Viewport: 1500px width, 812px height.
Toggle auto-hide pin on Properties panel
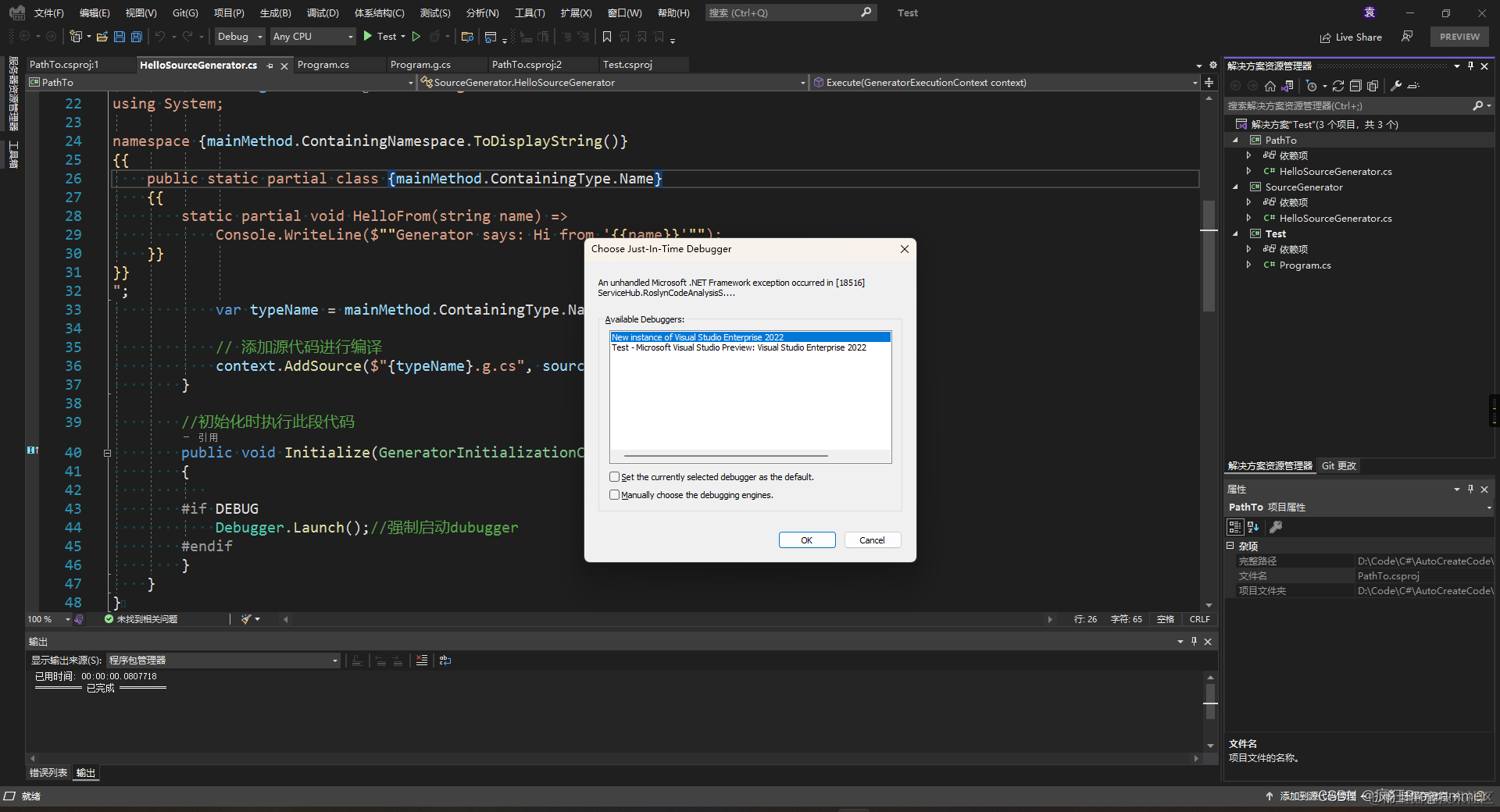(x=1470, y=490)
